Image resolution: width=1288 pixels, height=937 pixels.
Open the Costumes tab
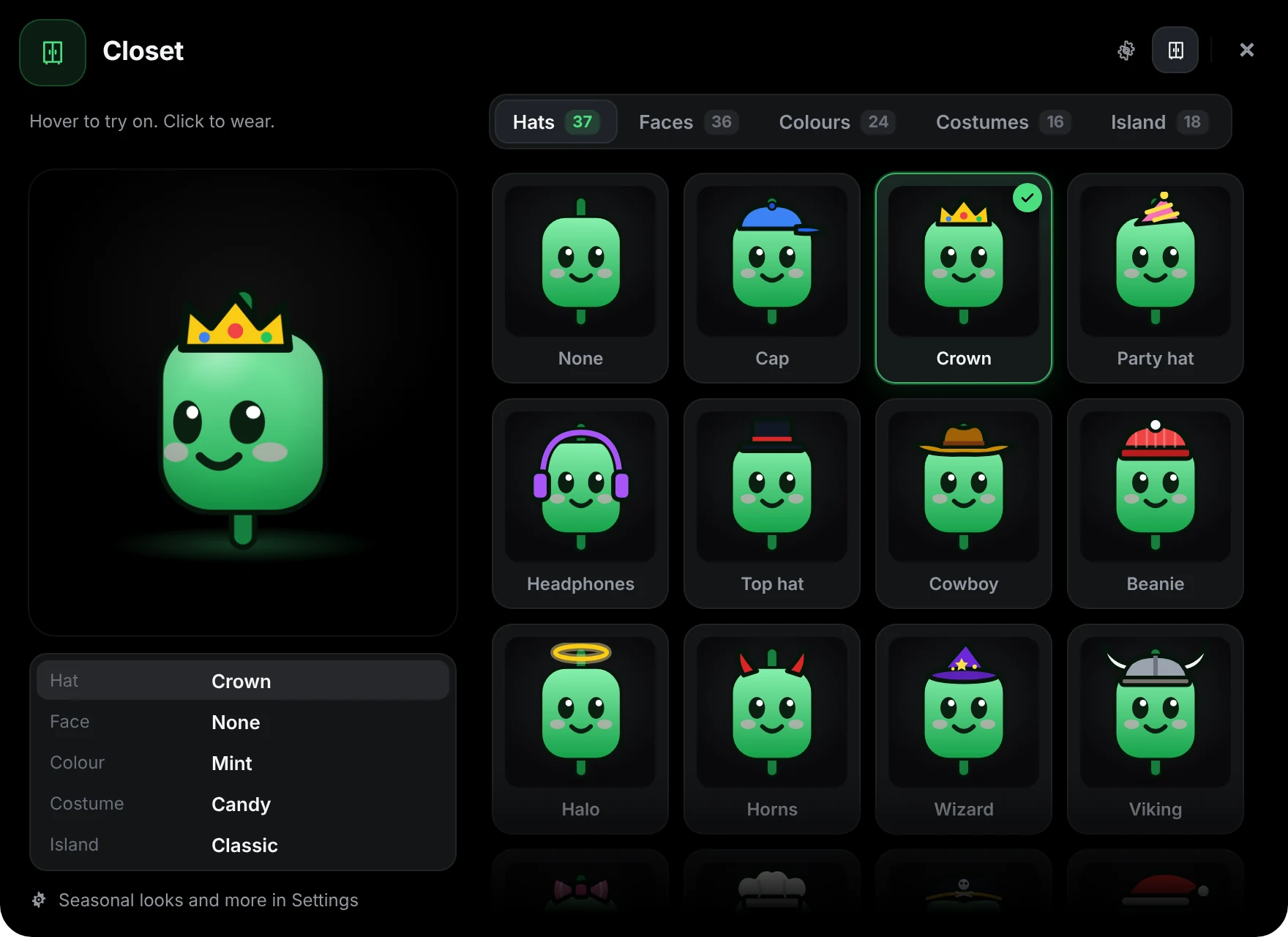1003,122
